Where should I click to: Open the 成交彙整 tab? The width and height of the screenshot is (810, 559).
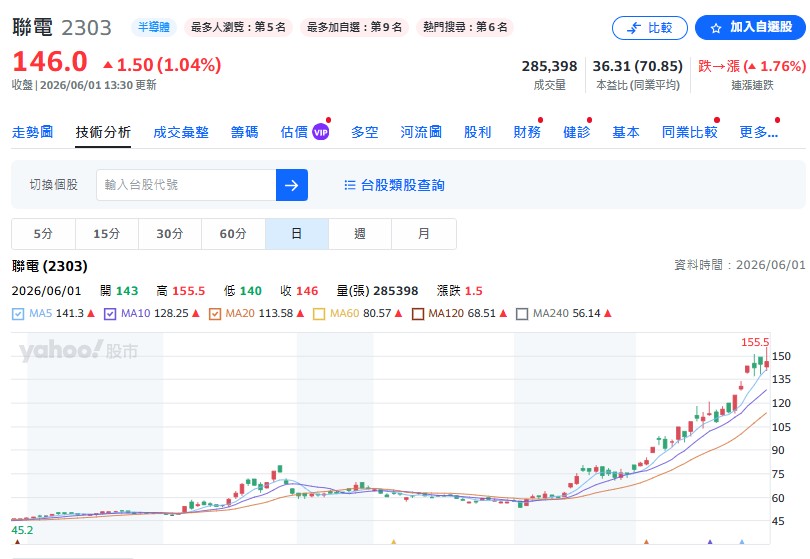181,132
